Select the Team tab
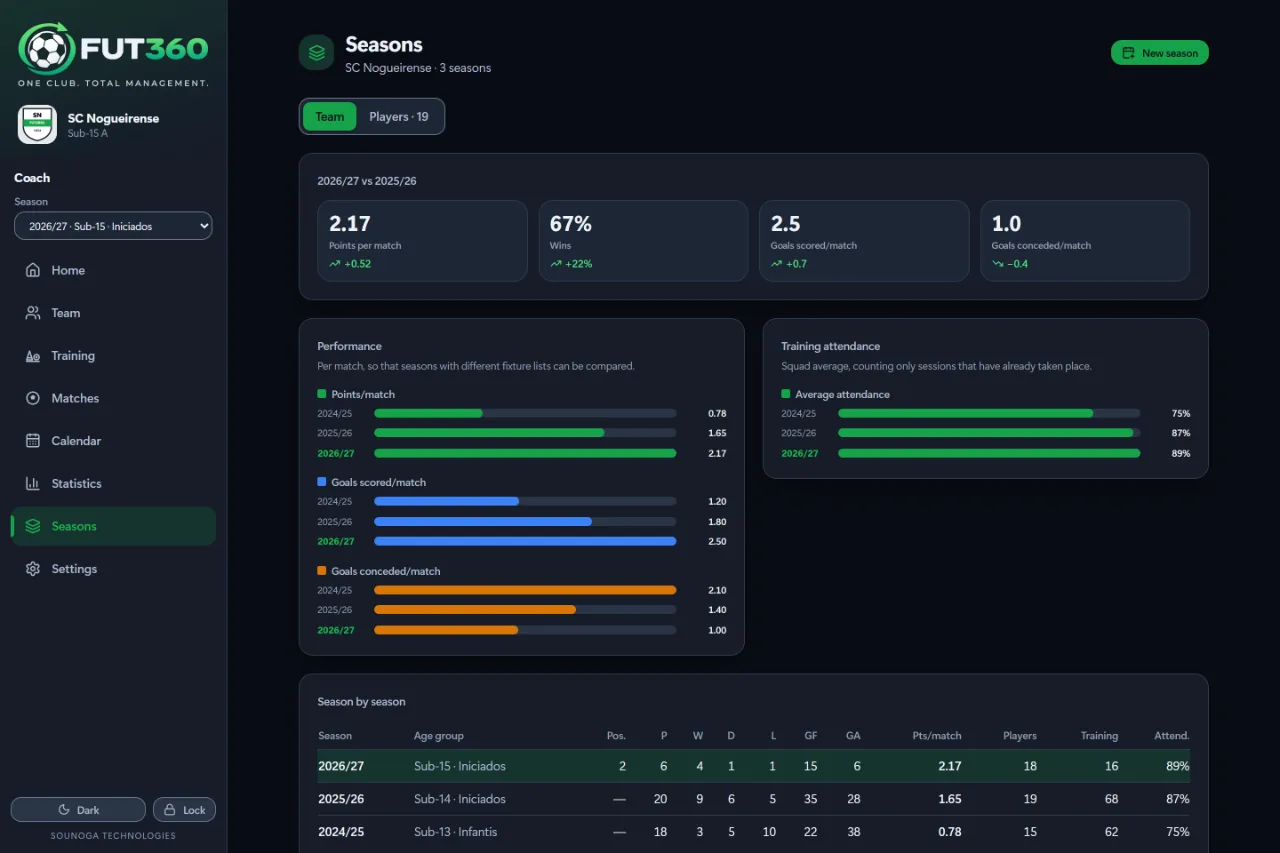 [x=329, y=116]
